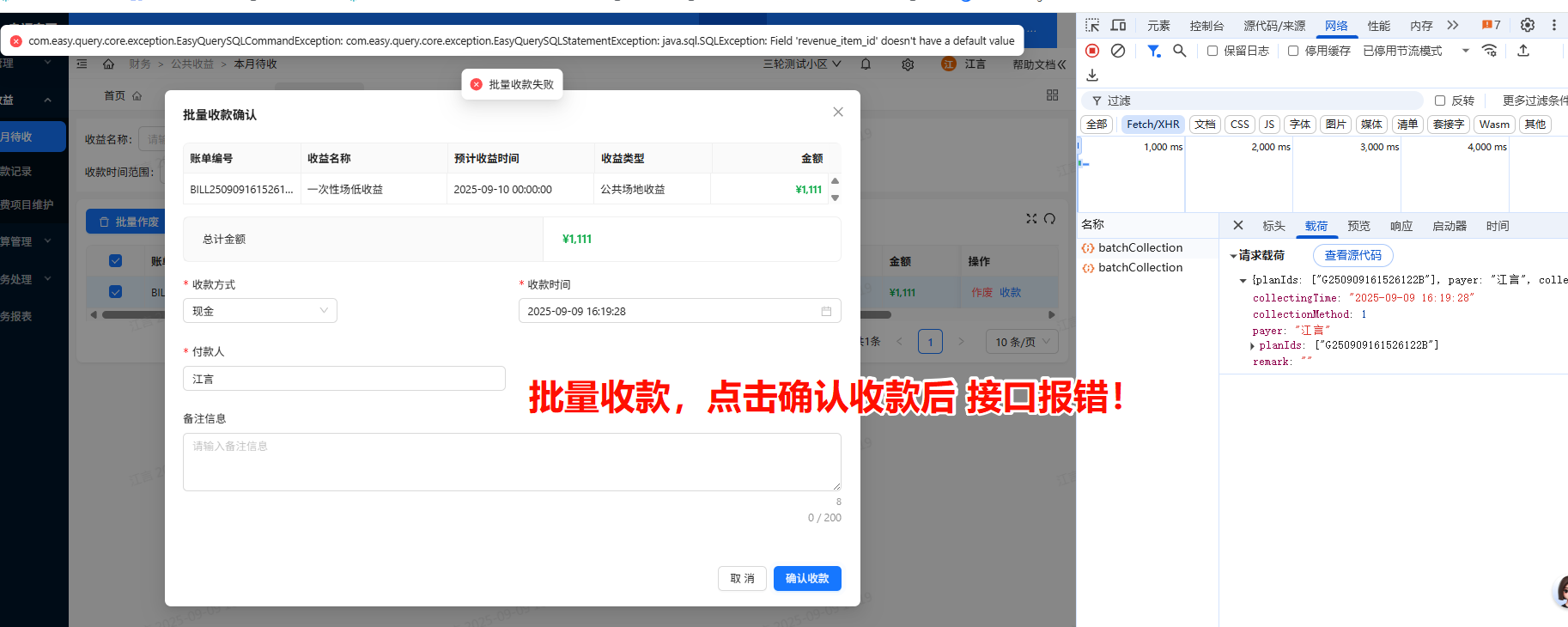Stop recording network log
Screen dimensions: 1568x627
coord(1092,51)
